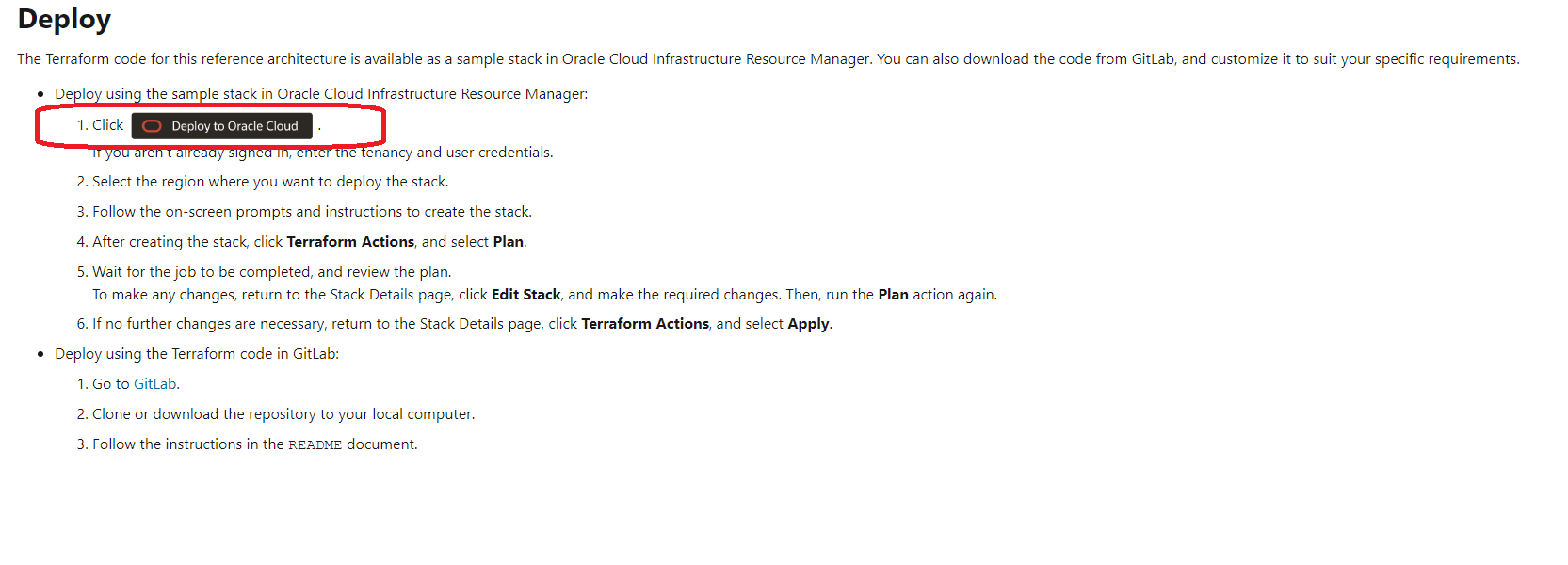Click the 'Wait for the job' step text
This screenshot has height=565, width=1568.
[272, 272]
